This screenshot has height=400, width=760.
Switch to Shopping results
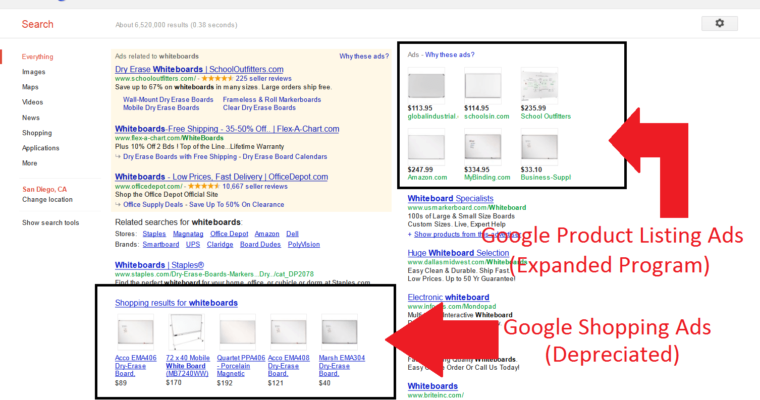(37, 133)
